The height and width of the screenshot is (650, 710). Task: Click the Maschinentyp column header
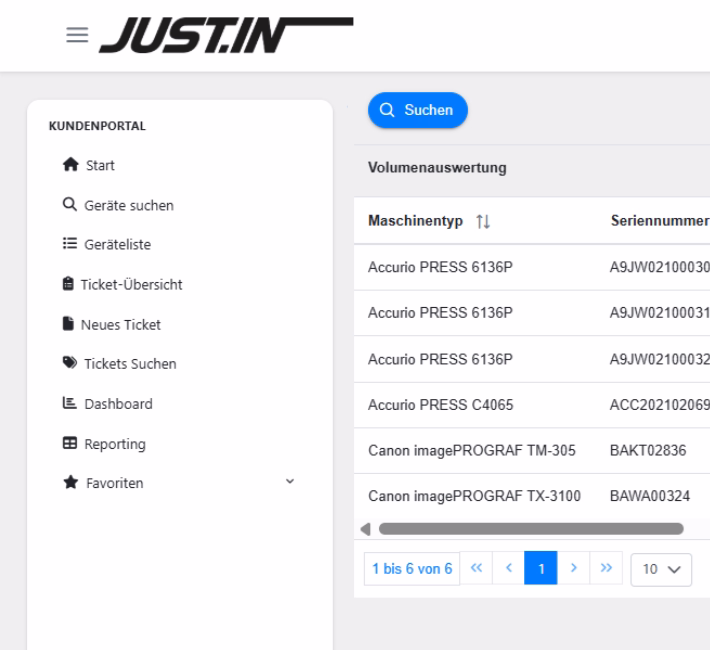click(415, 221)
